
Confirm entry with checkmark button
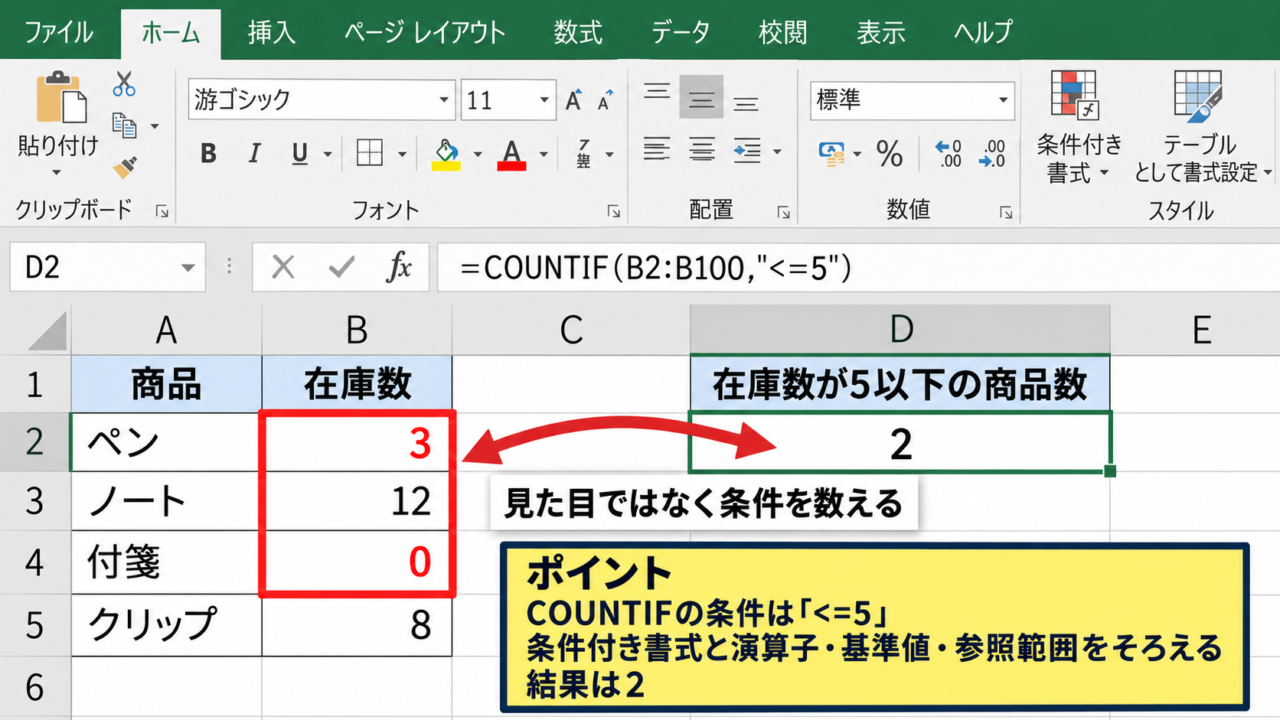pyautogui.click(x=342, y=267)
